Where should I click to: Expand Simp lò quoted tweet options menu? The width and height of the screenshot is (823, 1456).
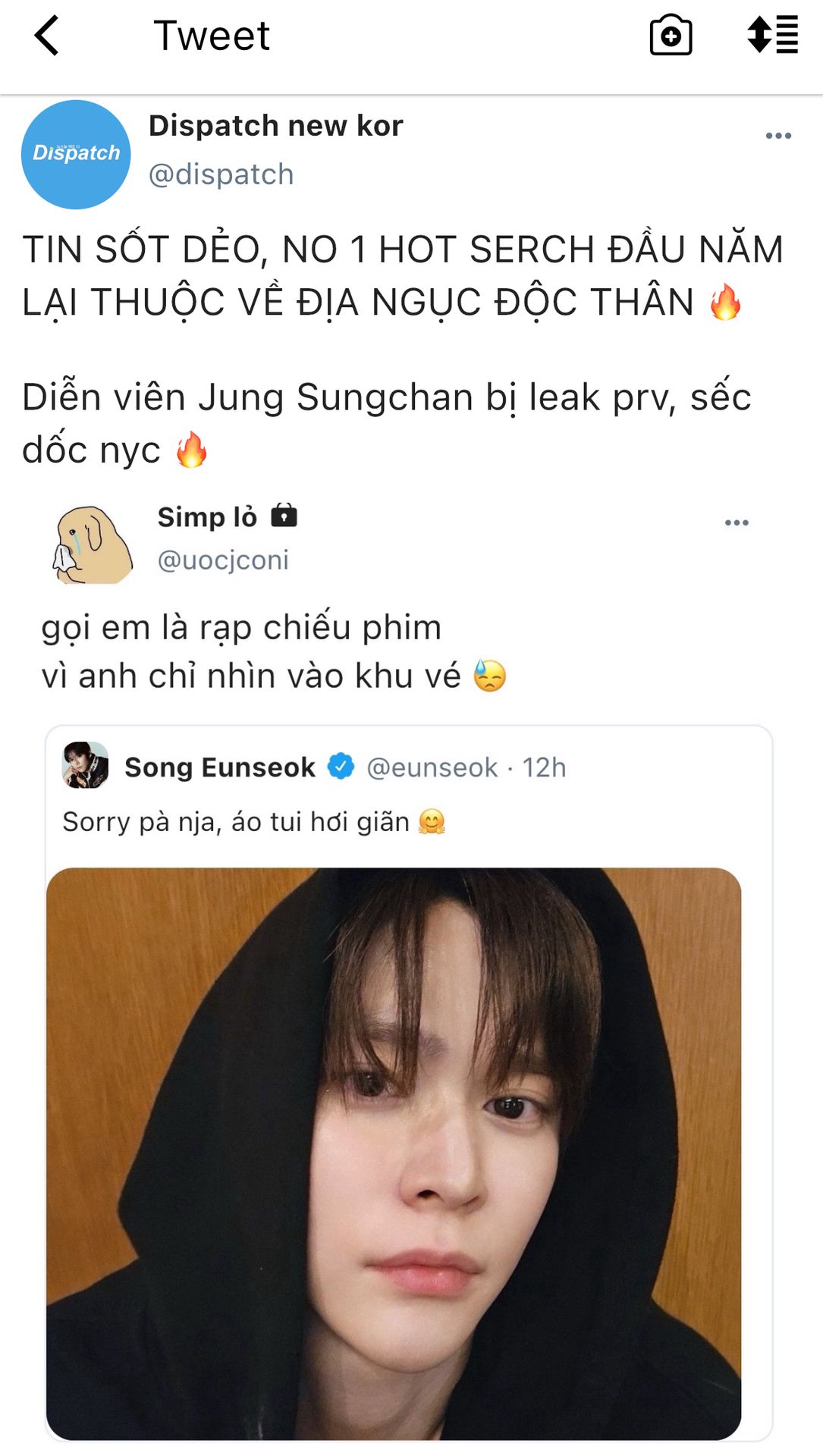click(x=737, y=522)
